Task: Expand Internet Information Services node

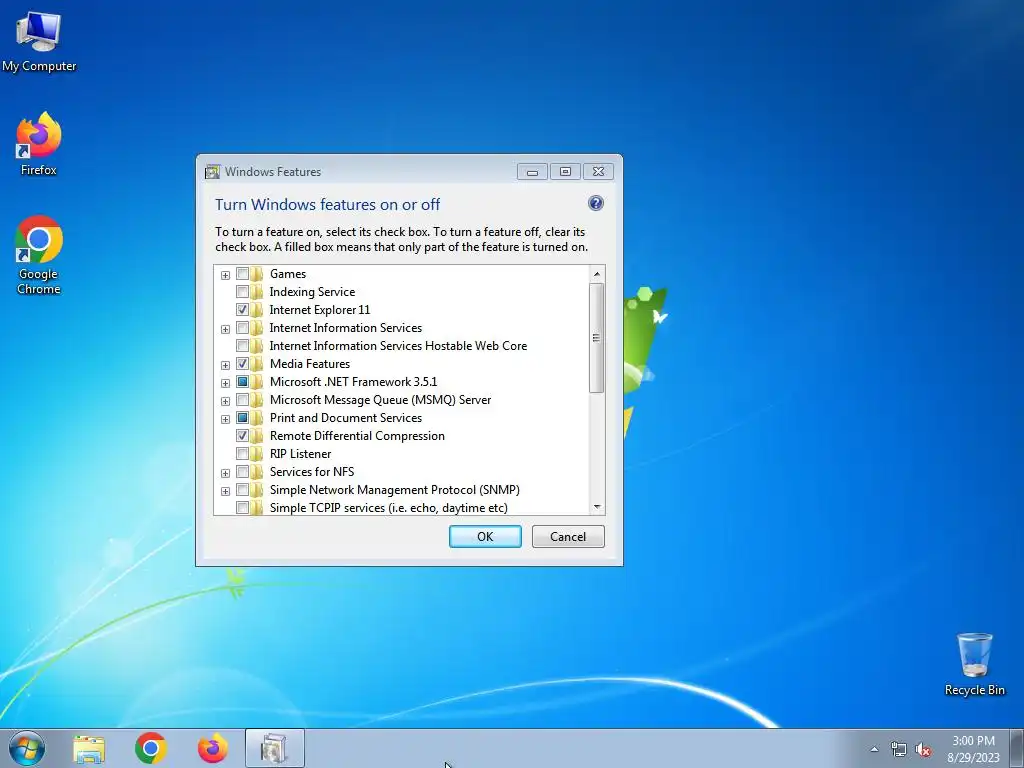Action: [x=225, y=329]
